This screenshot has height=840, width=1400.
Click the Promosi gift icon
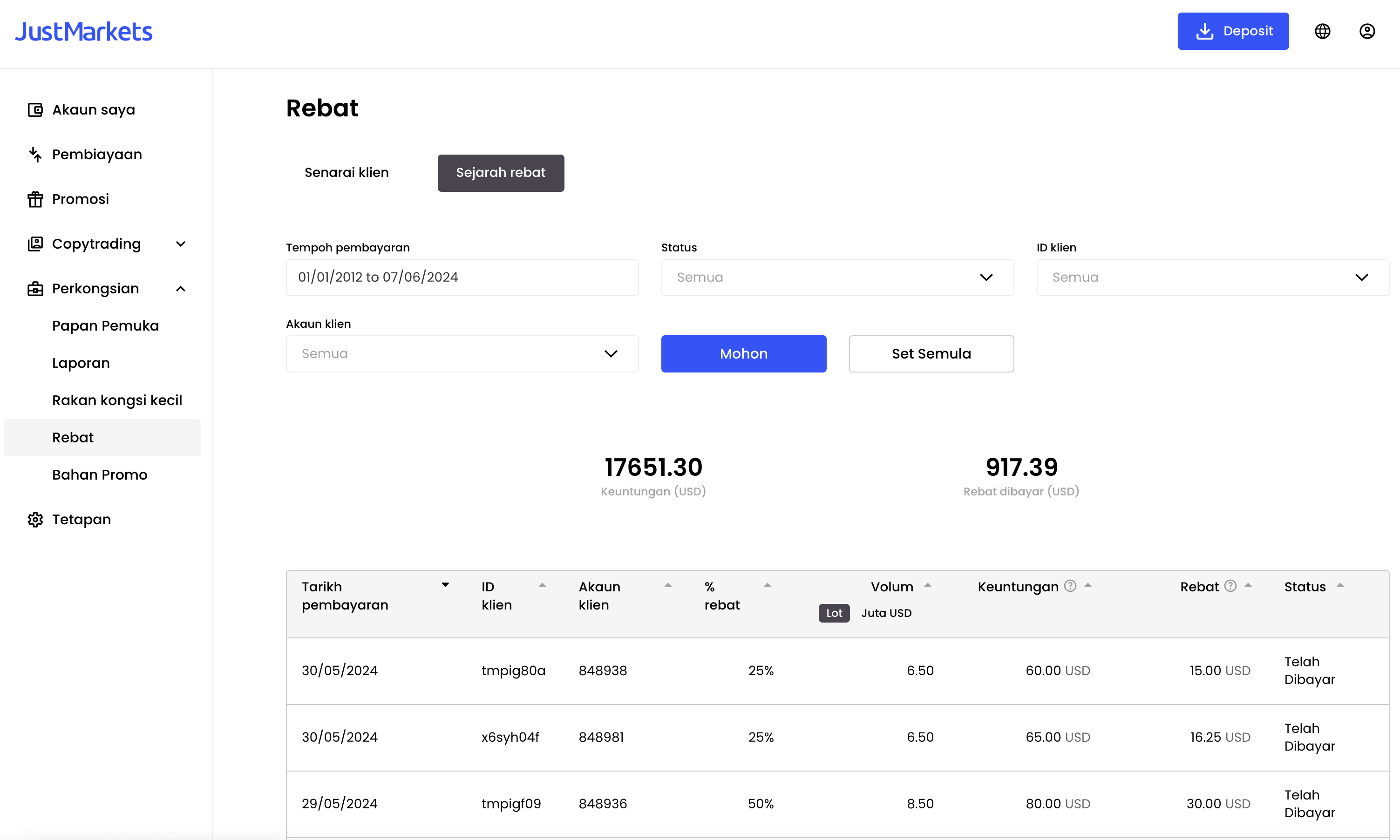[35, 199]
